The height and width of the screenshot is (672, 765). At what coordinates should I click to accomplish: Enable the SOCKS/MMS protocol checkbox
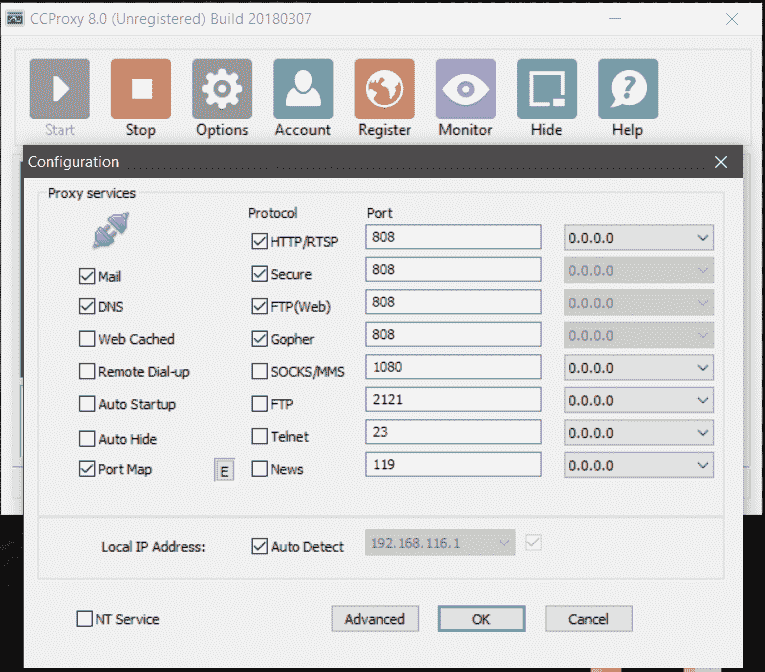[260, 371]
